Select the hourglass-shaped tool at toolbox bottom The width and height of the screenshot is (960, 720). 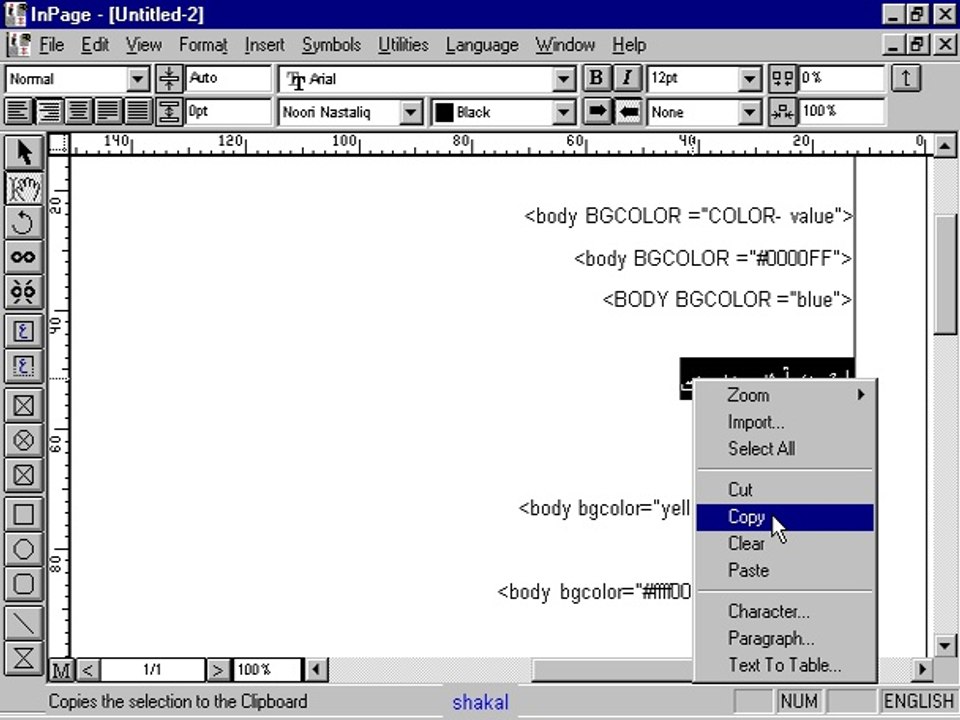tap(23, 658)
